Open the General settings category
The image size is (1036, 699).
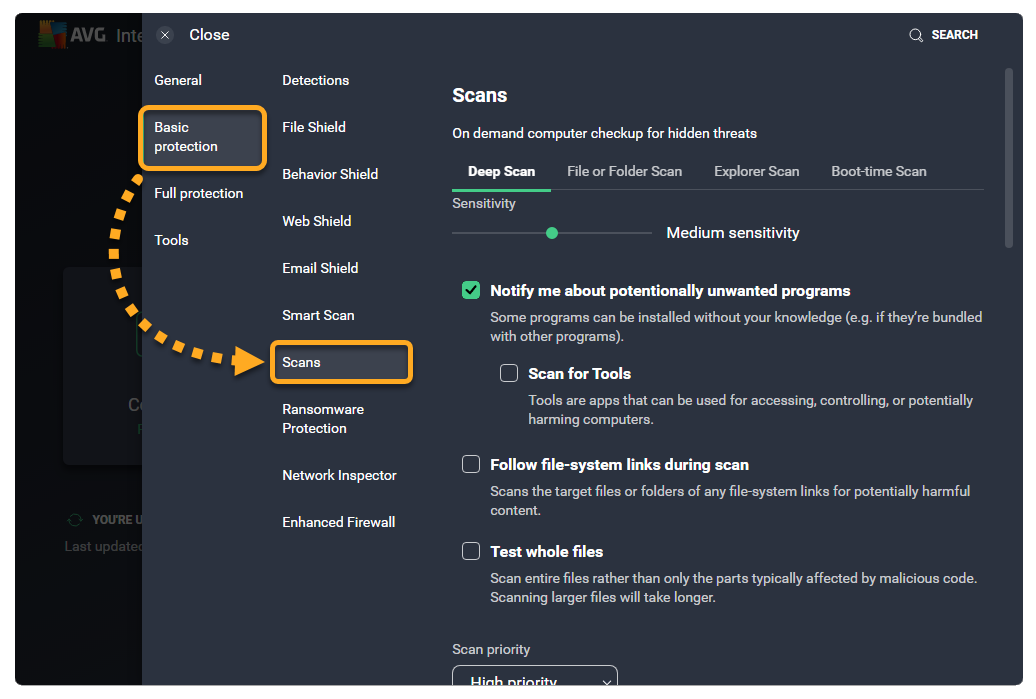click(178, 80)
